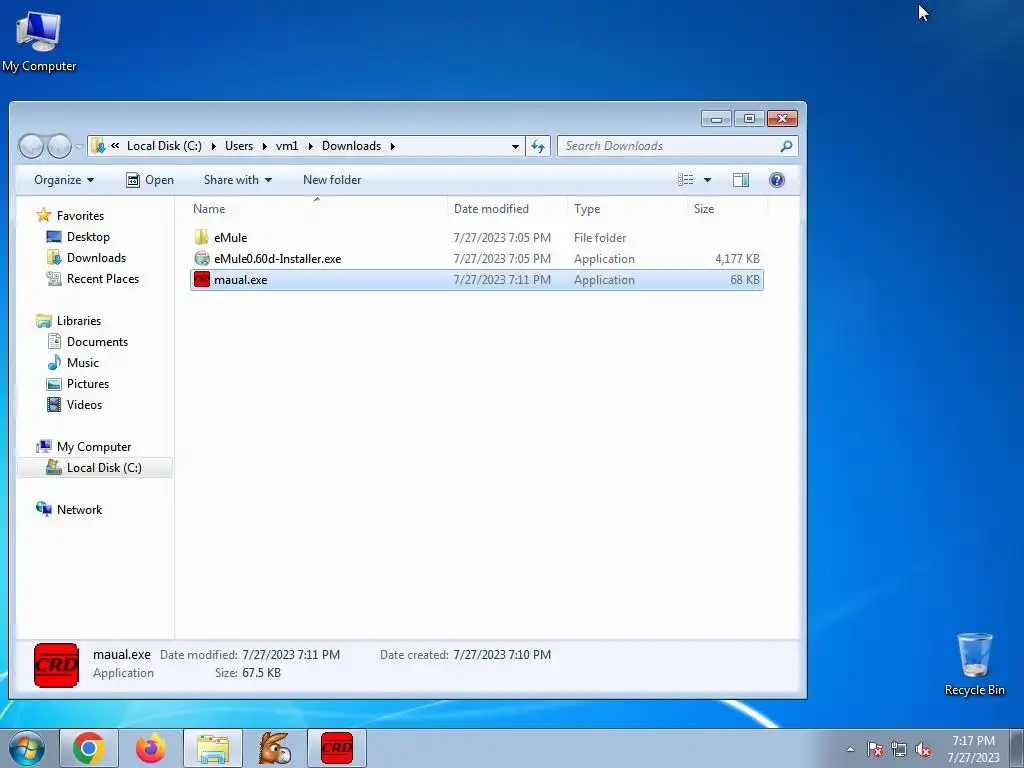Click the Windows Explorer taskbar icon
The height and width of the screenshot is (768, 1024).
213,748
